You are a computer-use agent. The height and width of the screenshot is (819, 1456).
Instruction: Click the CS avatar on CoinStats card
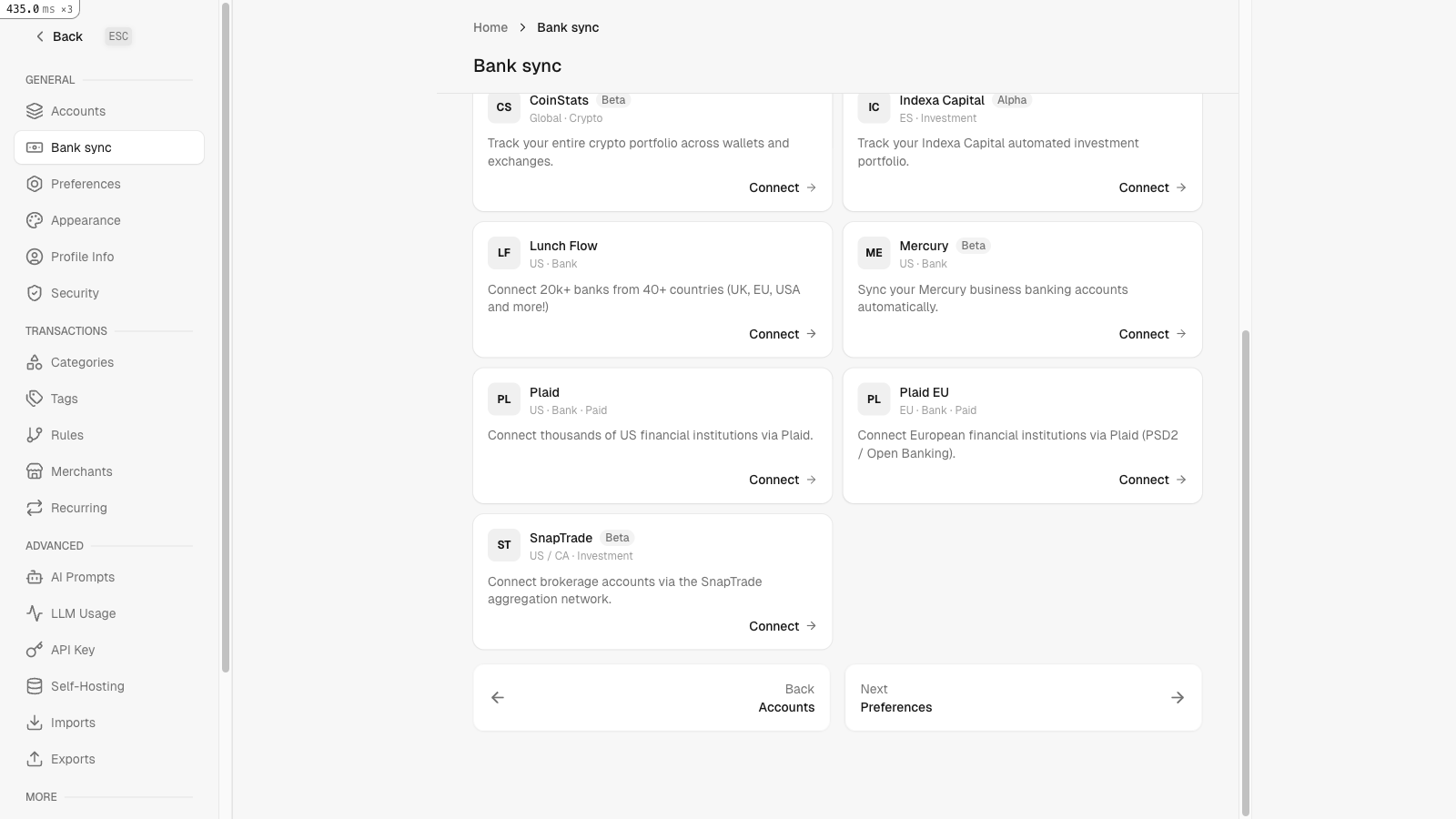tap(504, 107)
